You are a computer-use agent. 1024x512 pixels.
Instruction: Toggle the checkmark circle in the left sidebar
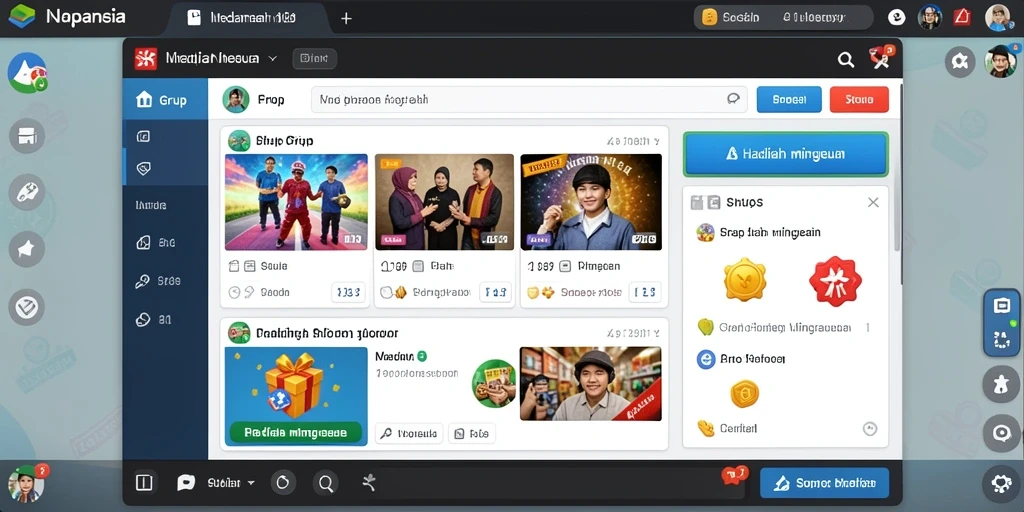pos(27,306)
